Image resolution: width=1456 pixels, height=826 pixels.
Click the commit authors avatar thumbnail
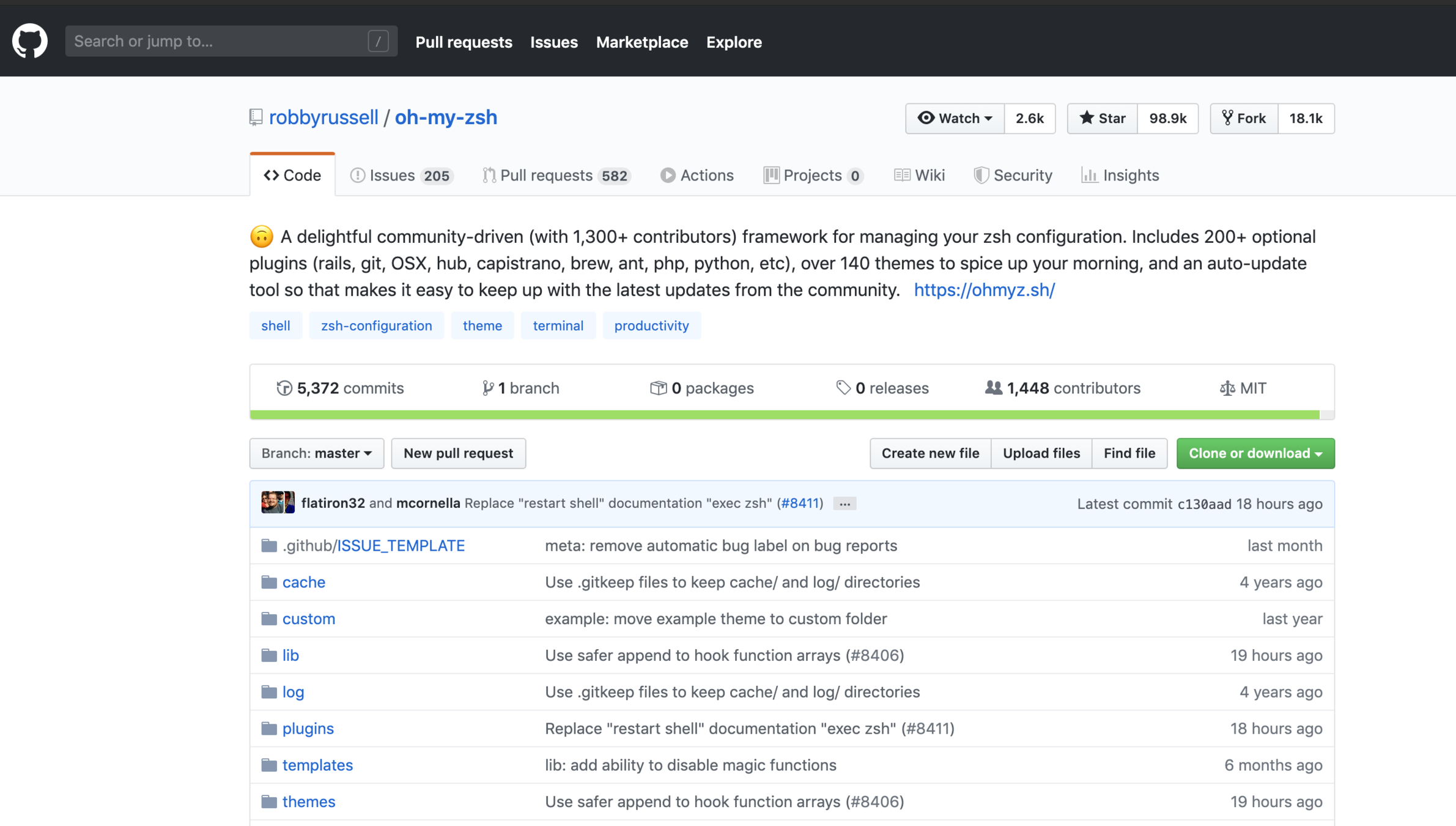coord(278,503)
